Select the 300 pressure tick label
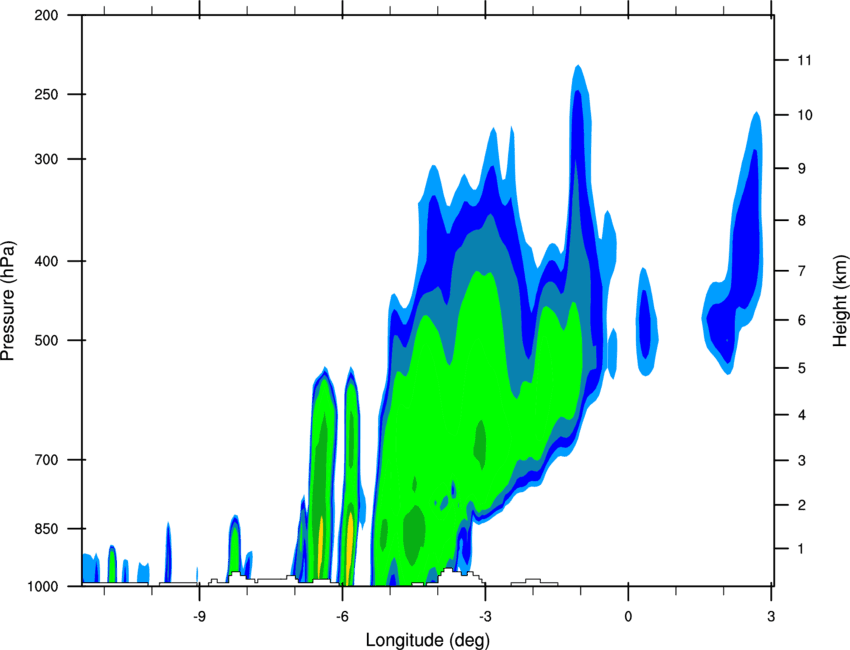 point(46,159)
